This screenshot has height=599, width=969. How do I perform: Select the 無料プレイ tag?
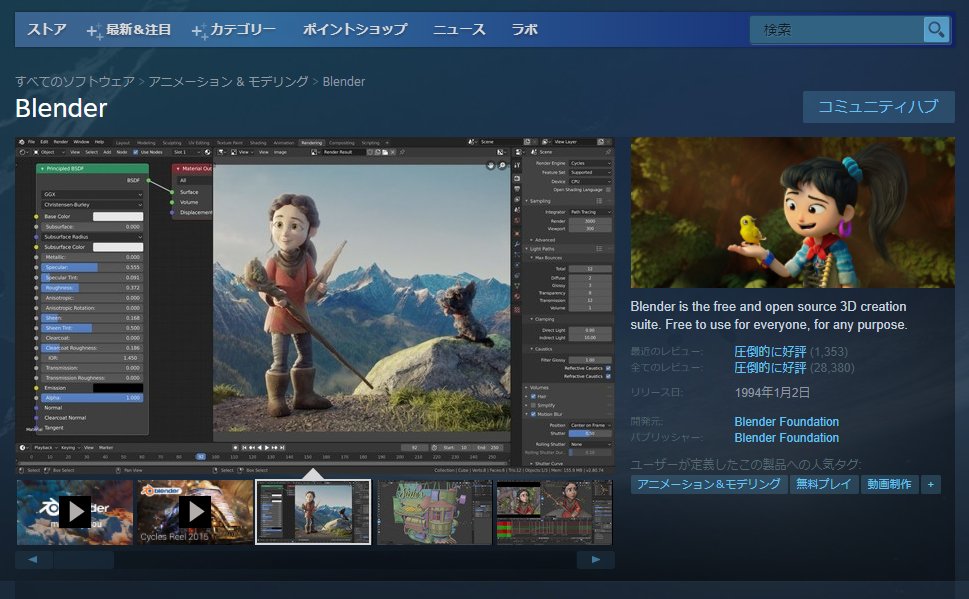(823, 484)
